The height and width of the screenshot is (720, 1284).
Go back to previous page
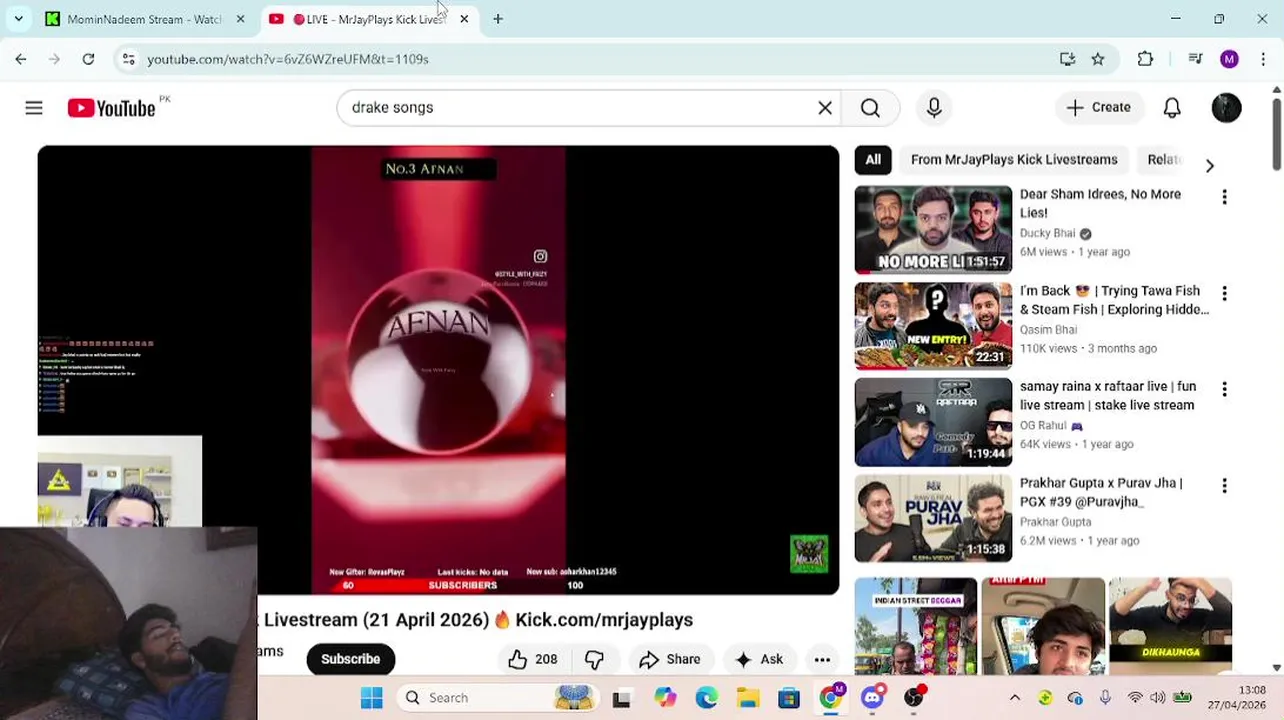21,59
